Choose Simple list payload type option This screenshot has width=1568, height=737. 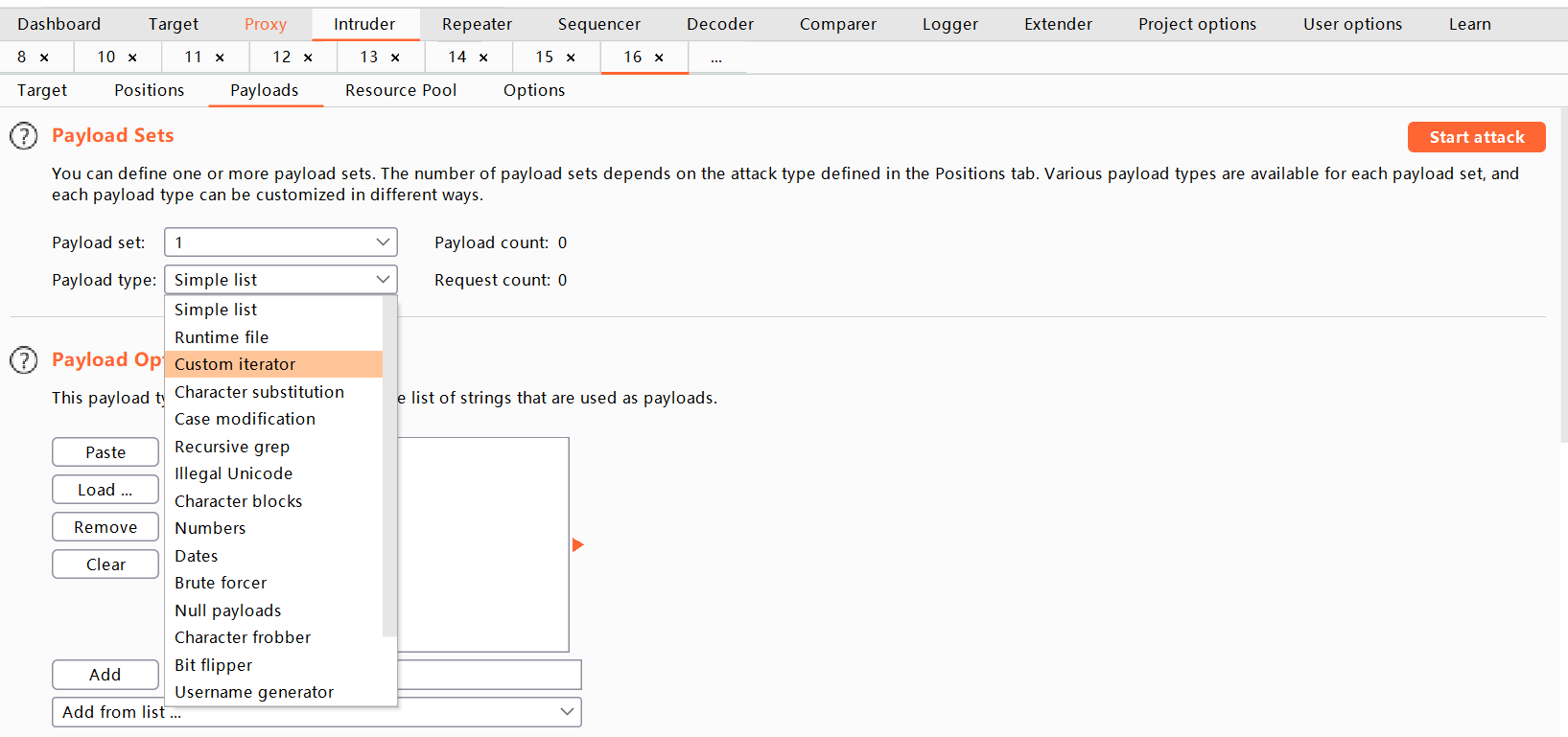273,310
